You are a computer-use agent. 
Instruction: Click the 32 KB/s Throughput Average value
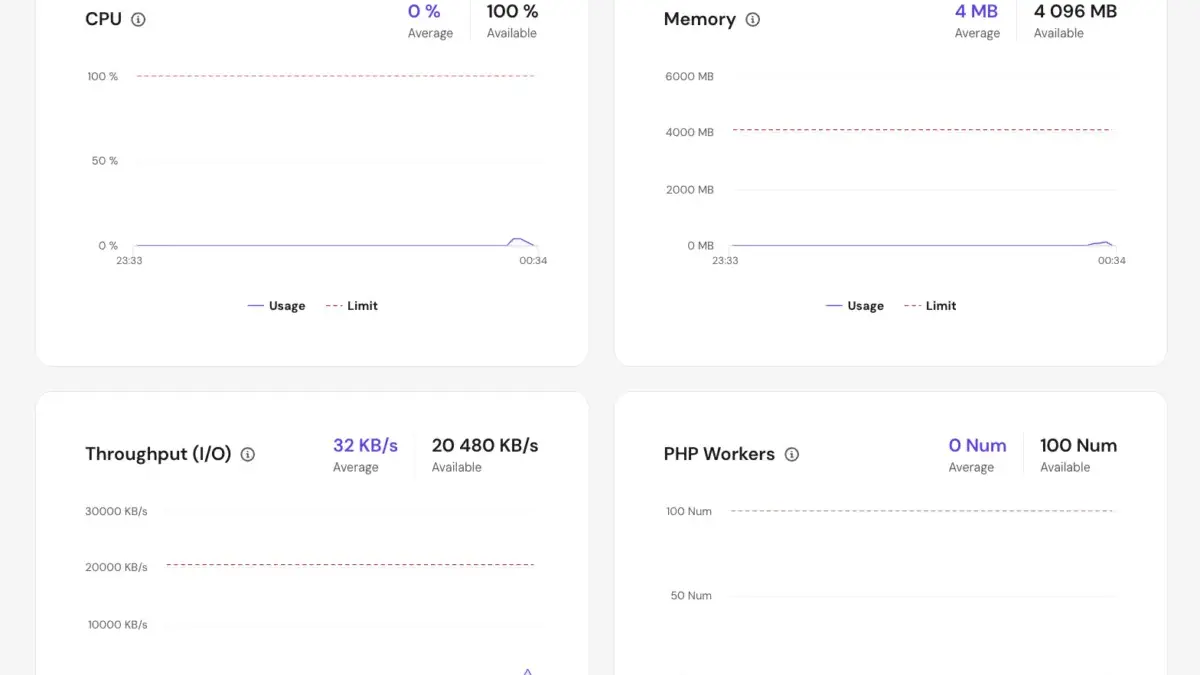pyautogui.click(x=365, y=446)
